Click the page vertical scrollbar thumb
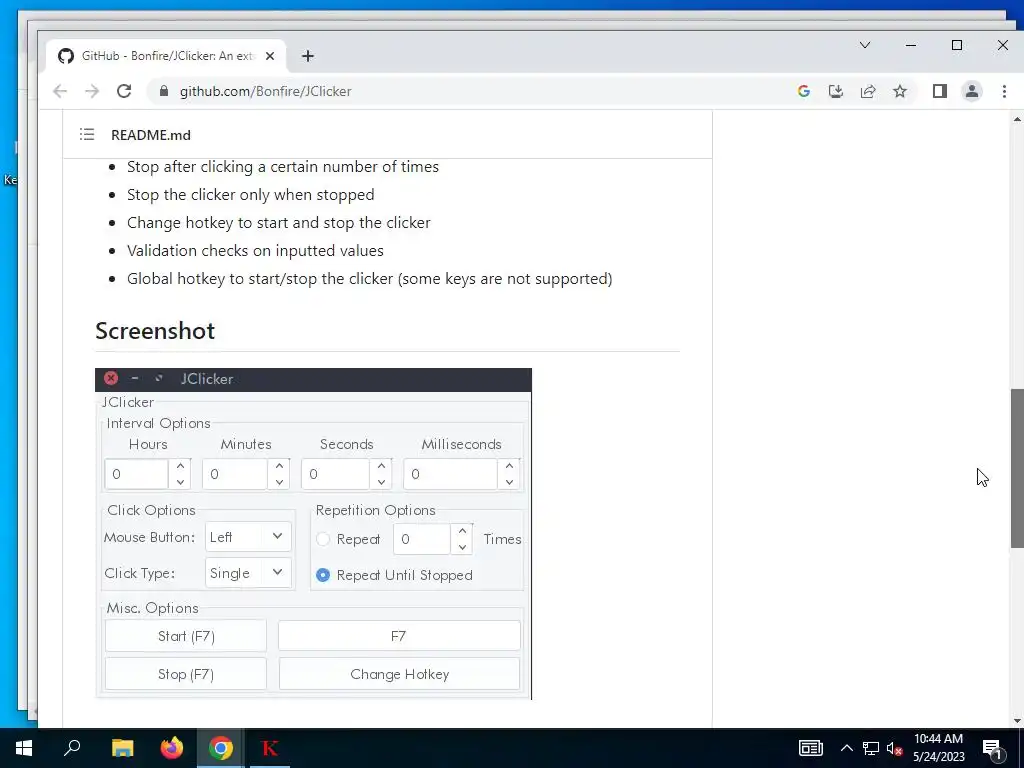The height and width of the screenshot is (768, 1024). (x=1017, y=468)
